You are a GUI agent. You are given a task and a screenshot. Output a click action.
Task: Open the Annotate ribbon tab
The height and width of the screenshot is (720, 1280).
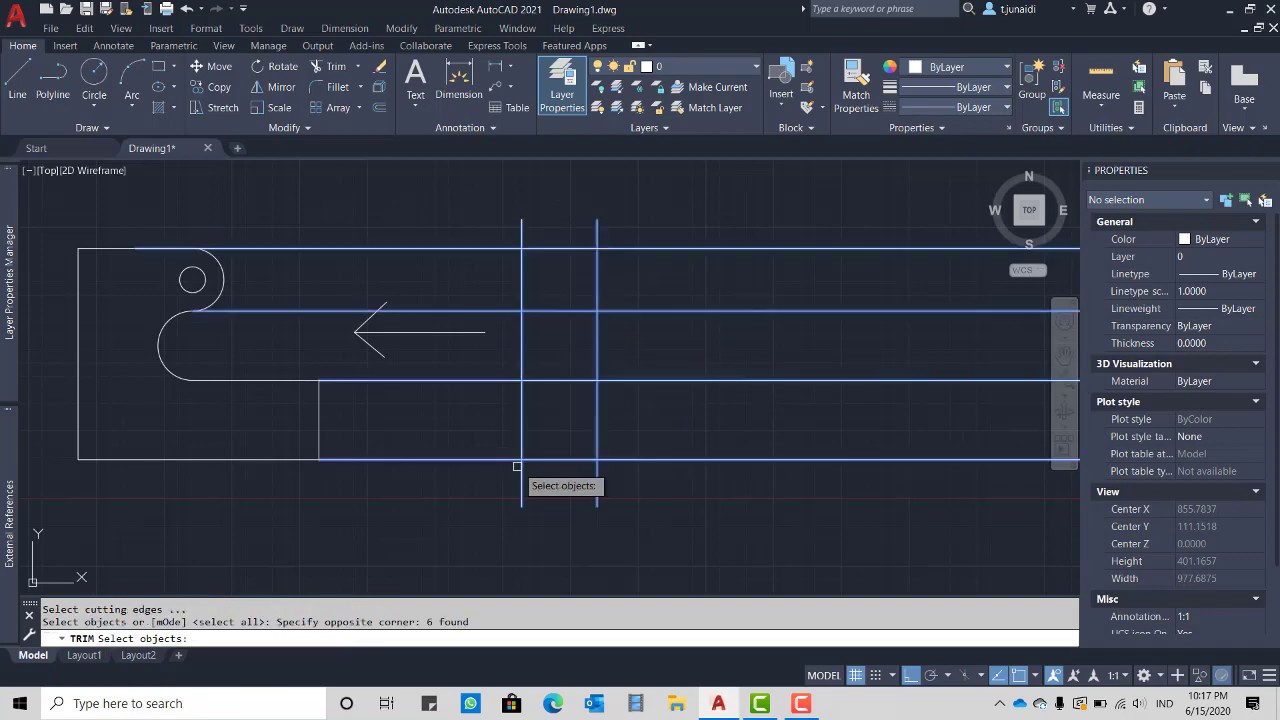tap(113, 46)
